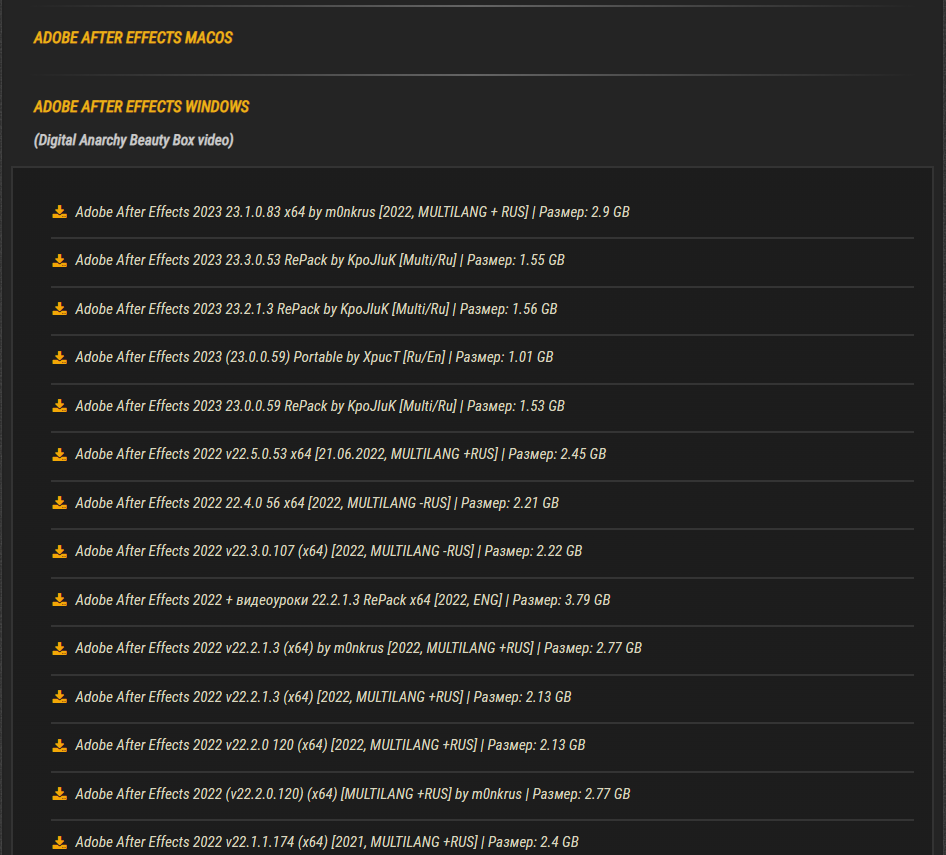Open After Effects 2022 v22.3.0.107 (x64) link
The width and height of the screenshot is (946, 855).
click(329, 551)
